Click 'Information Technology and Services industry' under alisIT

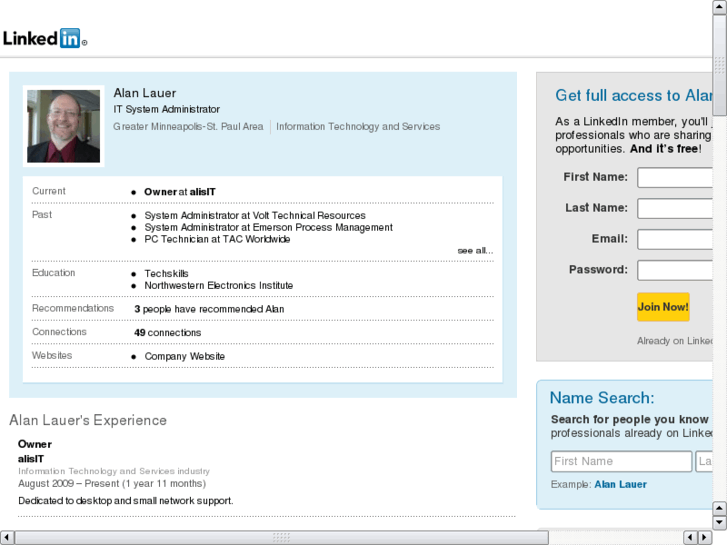(x=114, y=471)
